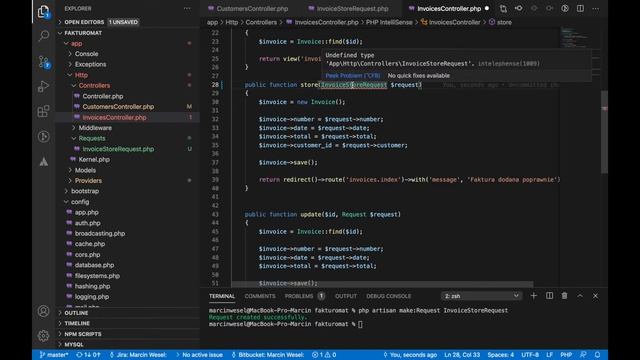Open Controller.php in file tree
Image resolution: width=640 pixels, height=360 pixels.
[x=128, y=96]
